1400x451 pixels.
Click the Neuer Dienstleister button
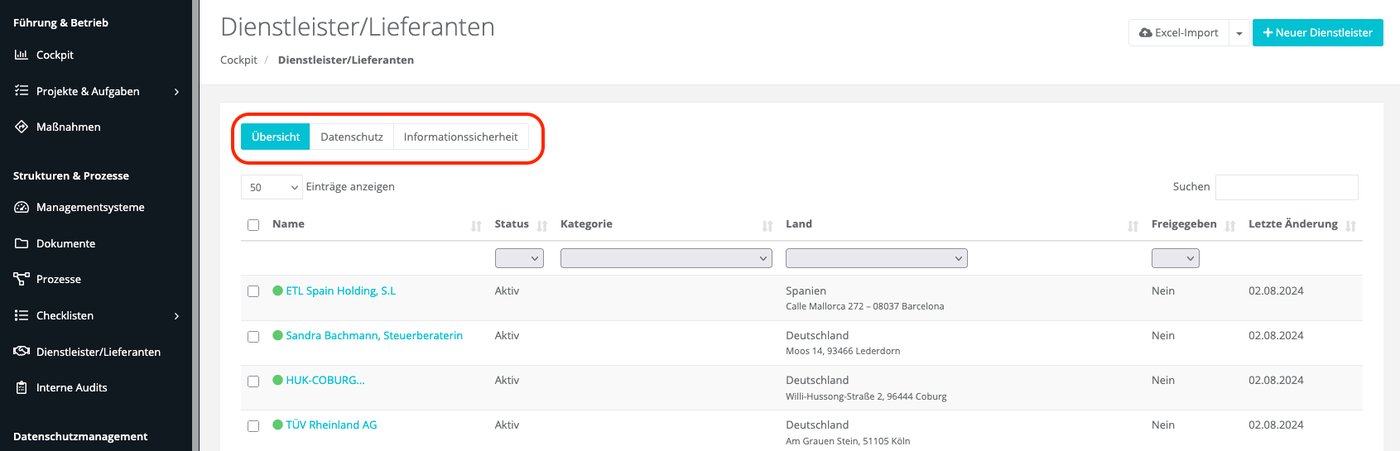coord(1317,33)
